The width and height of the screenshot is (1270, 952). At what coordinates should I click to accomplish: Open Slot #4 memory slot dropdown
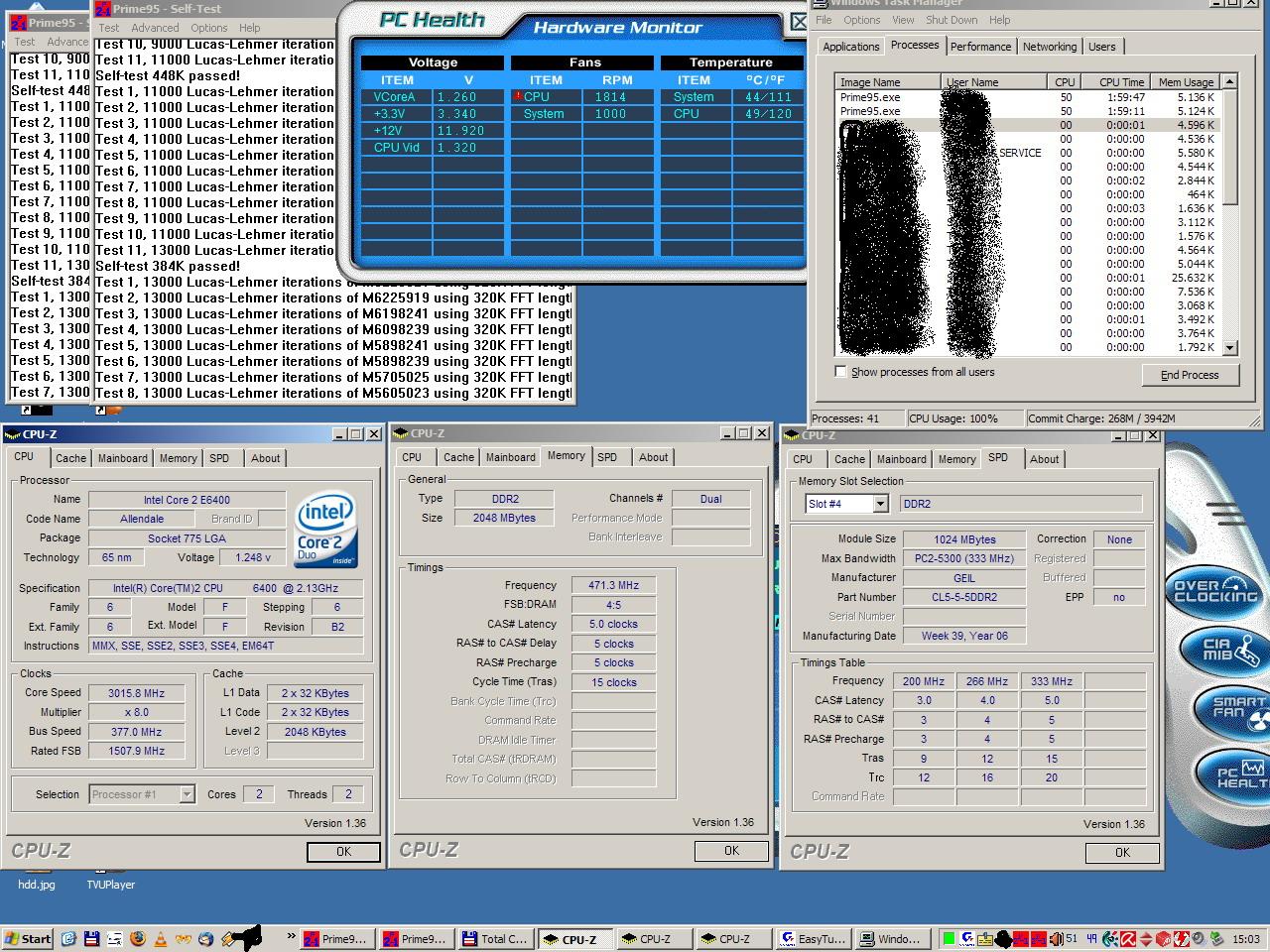846,504
